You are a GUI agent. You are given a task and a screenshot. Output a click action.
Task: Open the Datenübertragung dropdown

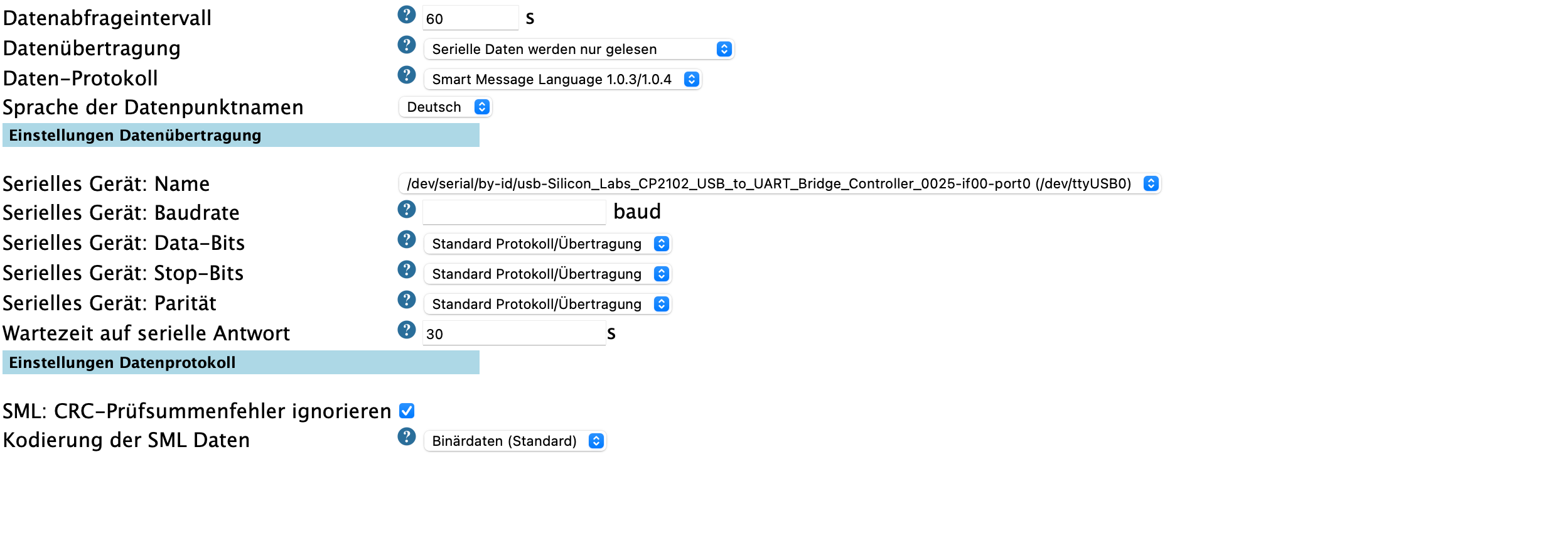[x=578, y=49]
